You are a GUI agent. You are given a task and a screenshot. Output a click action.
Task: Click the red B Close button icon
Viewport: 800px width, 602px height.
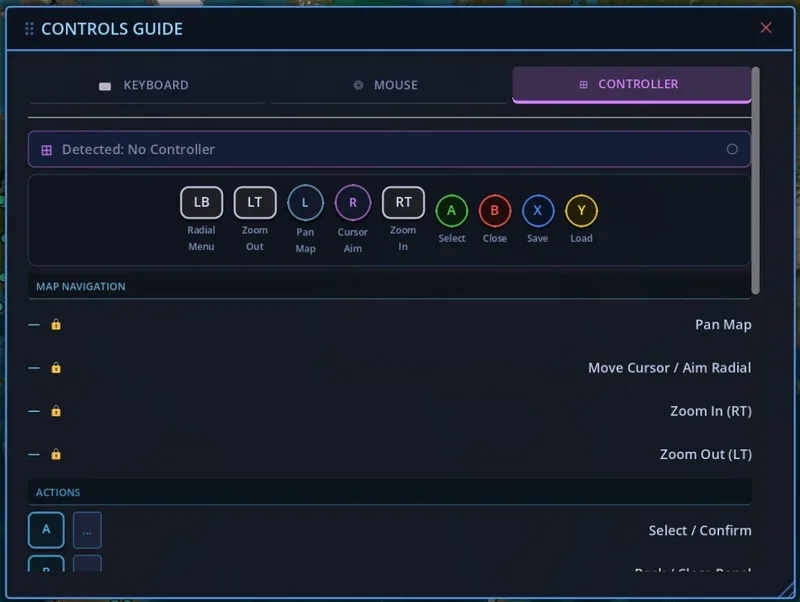(495, 211)
